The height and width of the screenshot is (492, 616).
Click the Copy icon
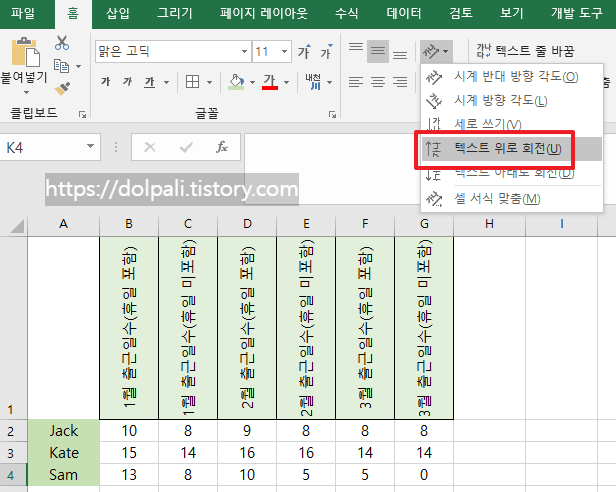tap(61, 66)
